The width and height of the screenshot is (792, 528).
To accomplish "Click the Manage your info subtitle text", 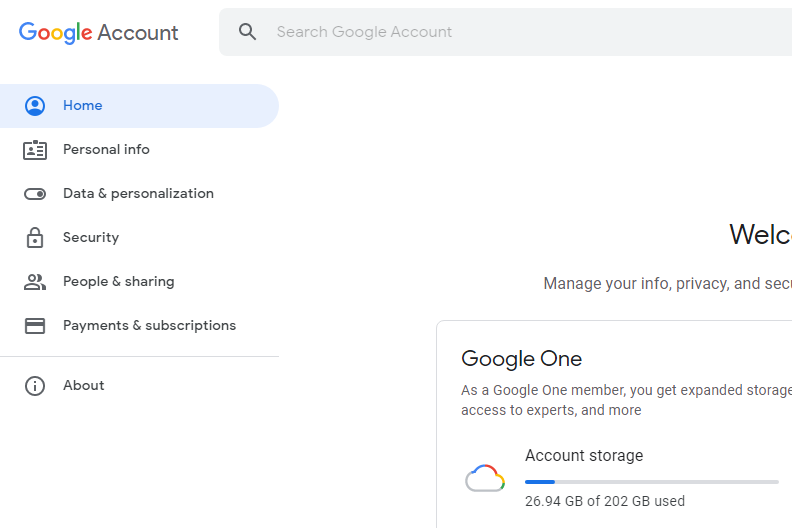I will (668, 283).
